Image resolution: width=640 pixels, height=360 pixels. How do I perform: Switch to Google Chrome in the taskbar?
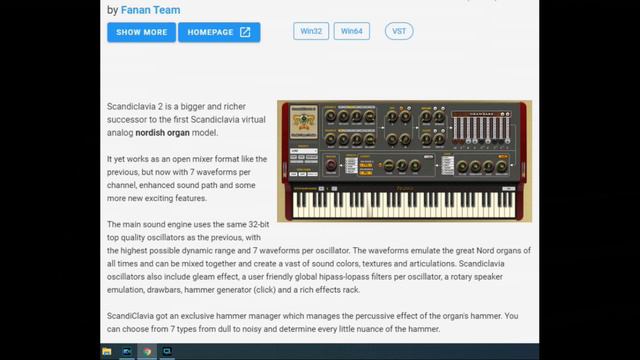[147, 351]
